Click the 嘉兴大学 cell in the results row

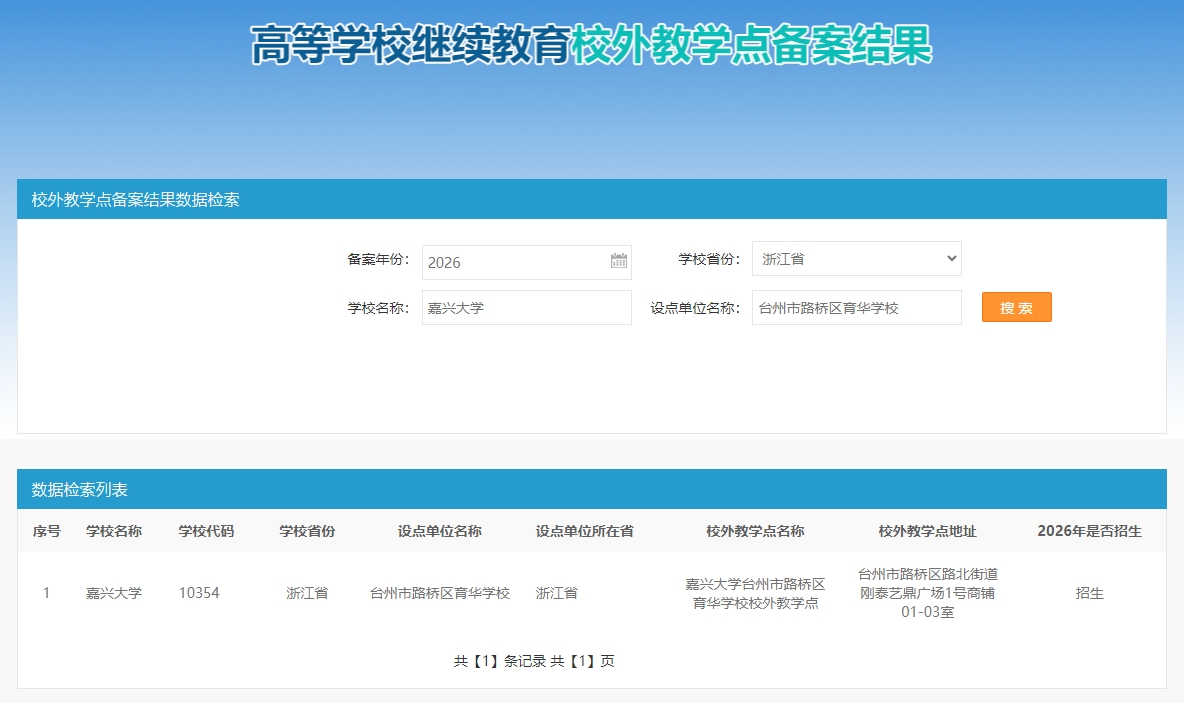(x=114, y=593)
